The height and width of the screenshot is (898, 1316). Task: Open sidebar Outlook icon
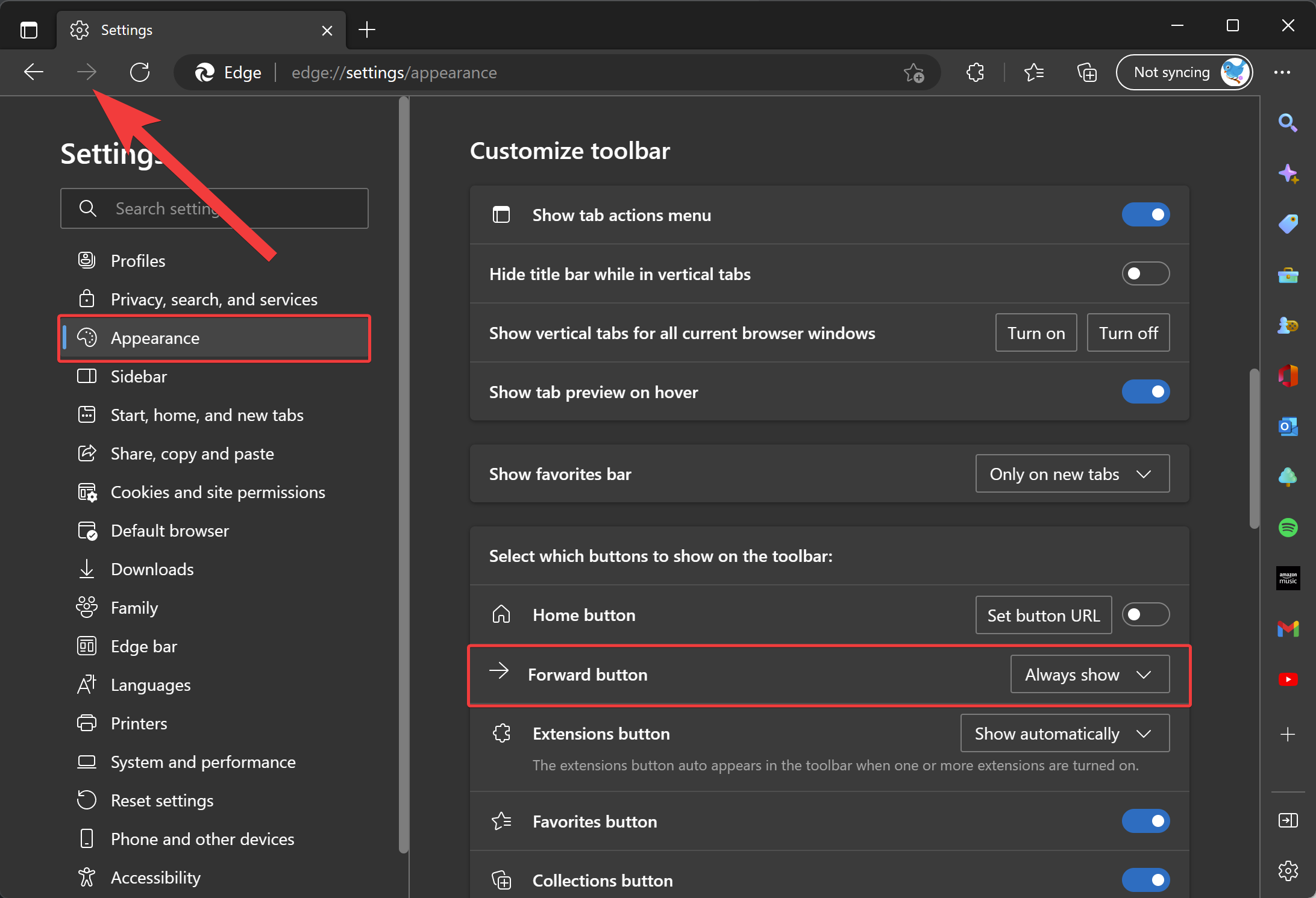pyautogui.click(x=1288, y=427)
